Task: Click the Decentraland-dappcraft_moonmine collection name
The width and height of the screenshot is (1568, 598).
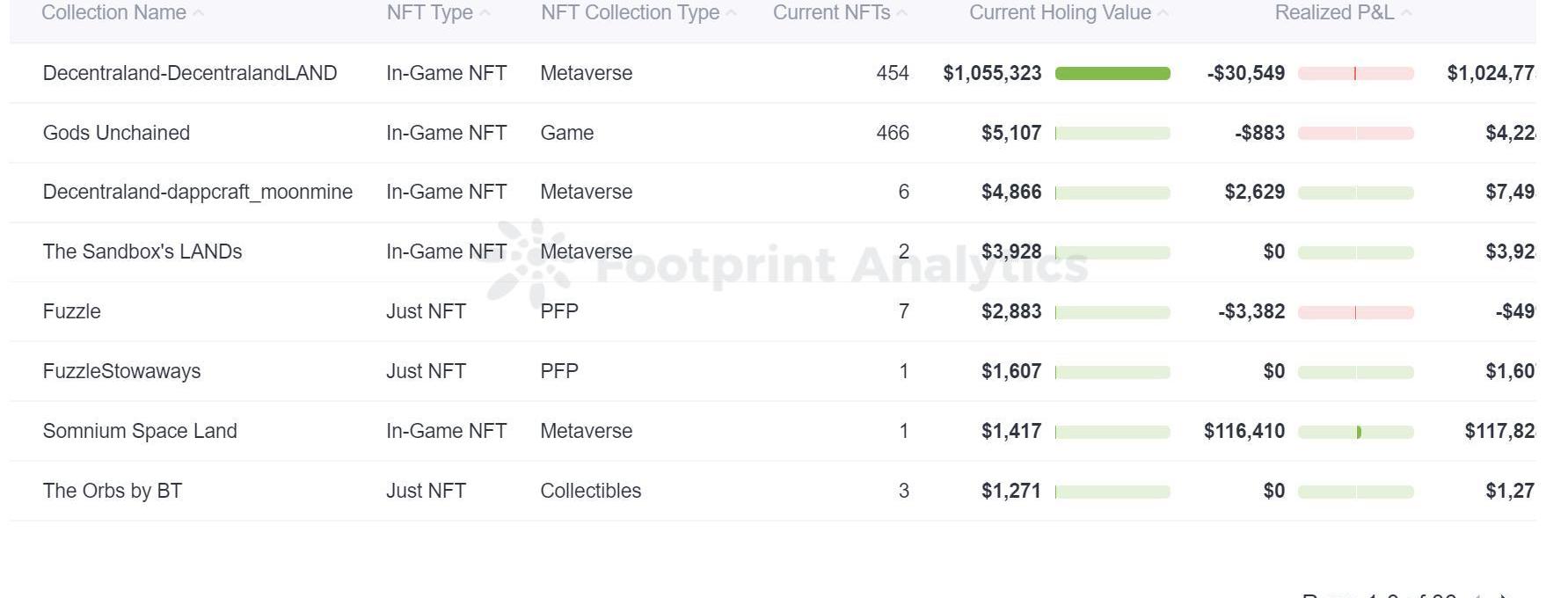Action: click(198, 192)
